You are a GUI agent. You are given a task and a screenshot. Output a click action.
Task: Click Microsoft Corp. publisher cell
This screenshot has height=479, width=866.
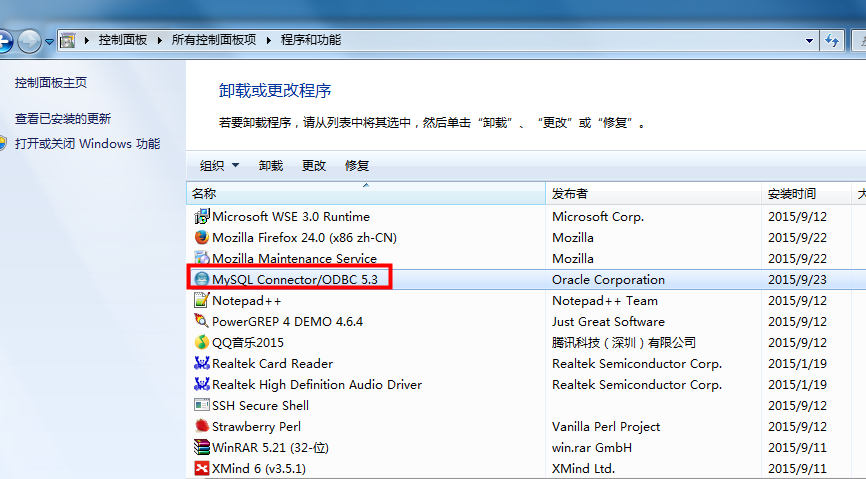598,217
